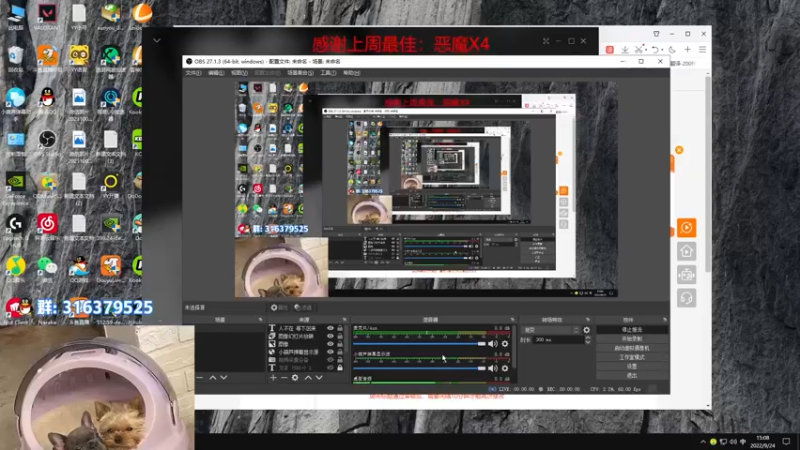Viewport: 800px width, 450px height.
Task: Click the home icon on the browser sidebar
Action: (x=687, y=251)
